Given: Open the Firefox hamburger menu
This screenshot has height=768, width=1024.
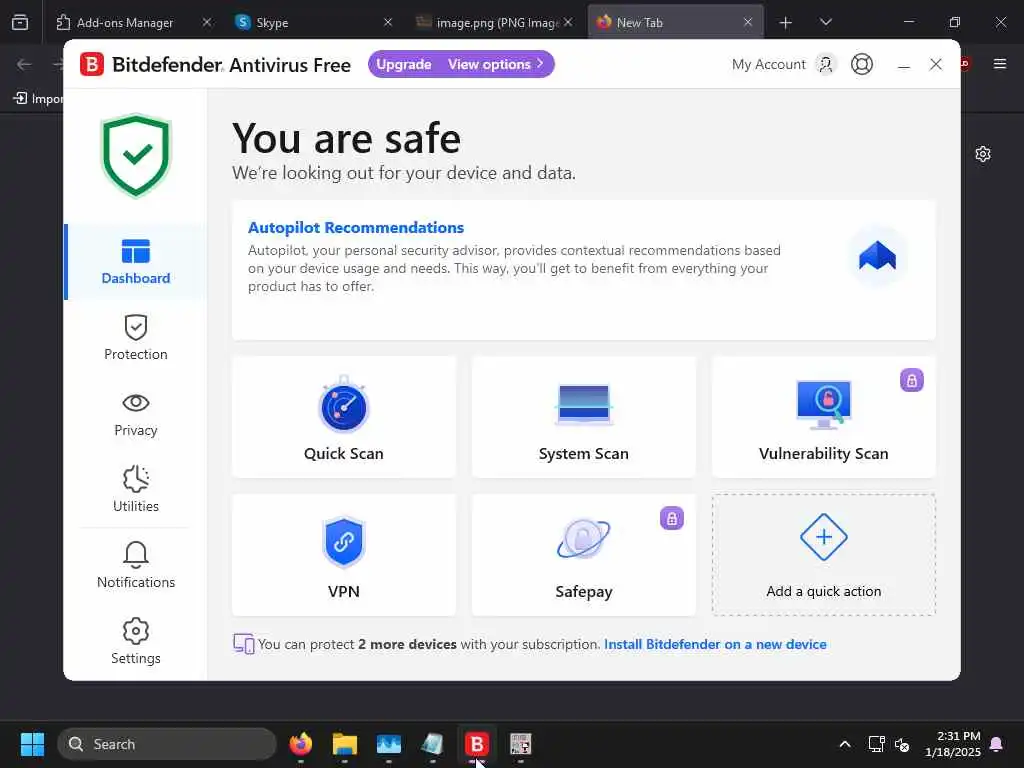Looking at the screenshot, I should [1000, 63].
